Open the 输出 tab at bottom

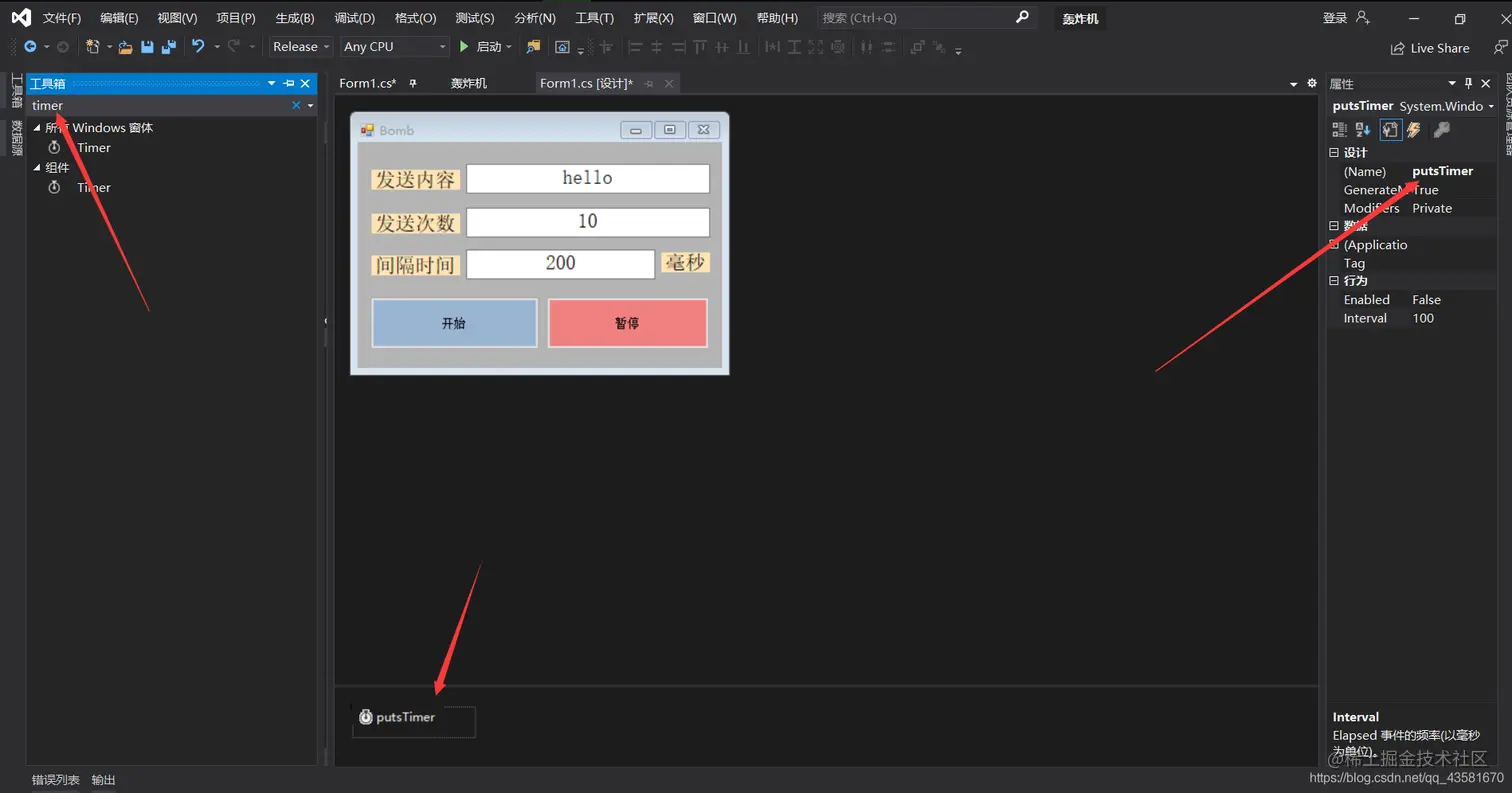pyautogui.click(x=104, y=780)
